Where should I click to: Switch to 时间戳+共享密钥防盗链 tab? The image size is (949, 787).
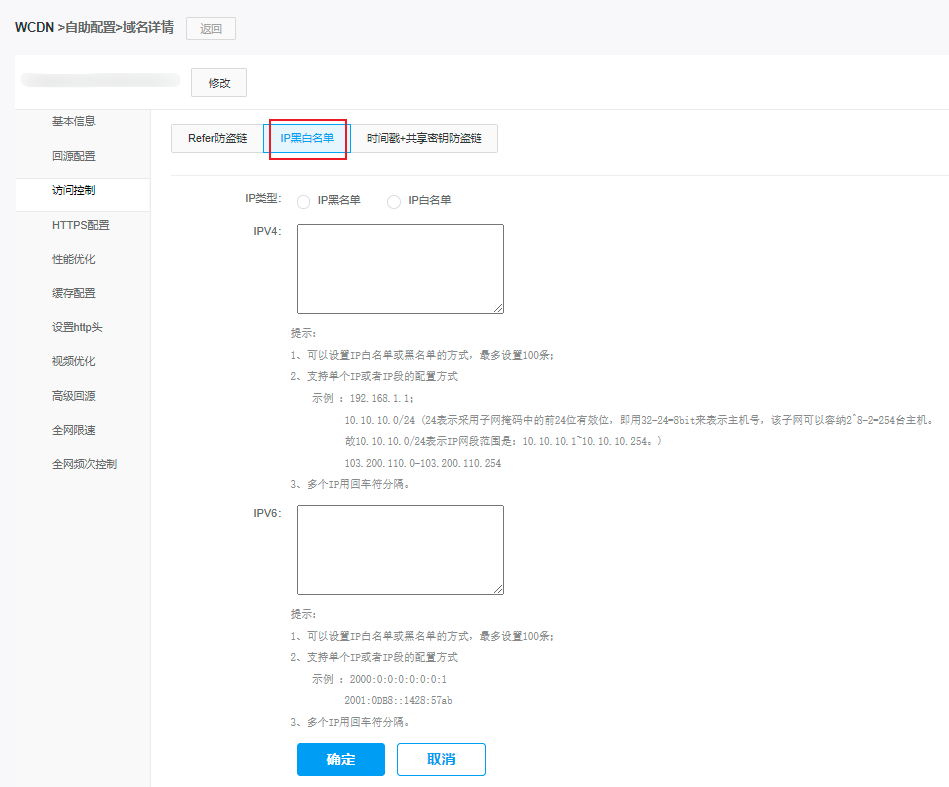(x=424, y=139)
